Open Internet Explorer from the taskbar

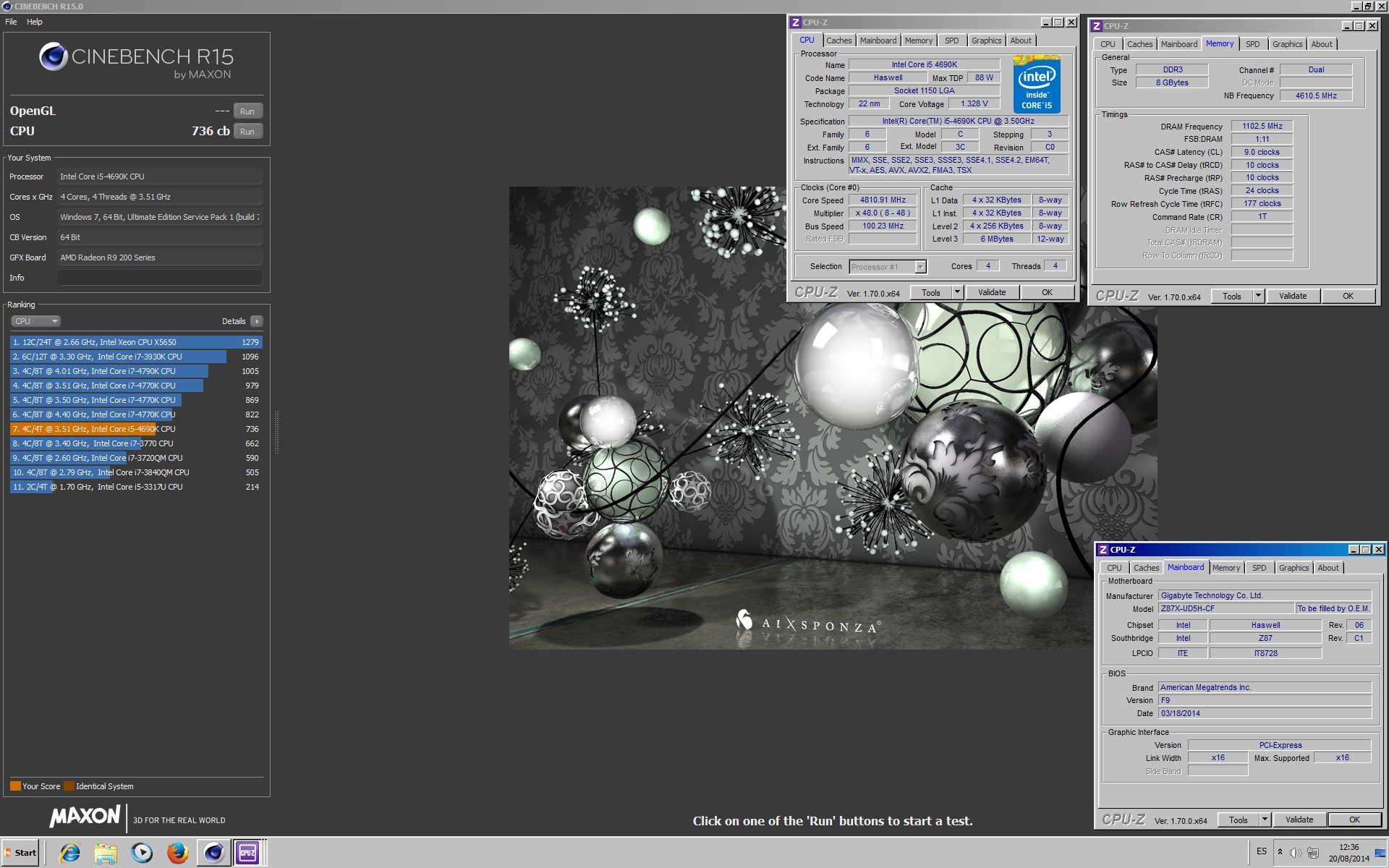[x=69, y=853]
